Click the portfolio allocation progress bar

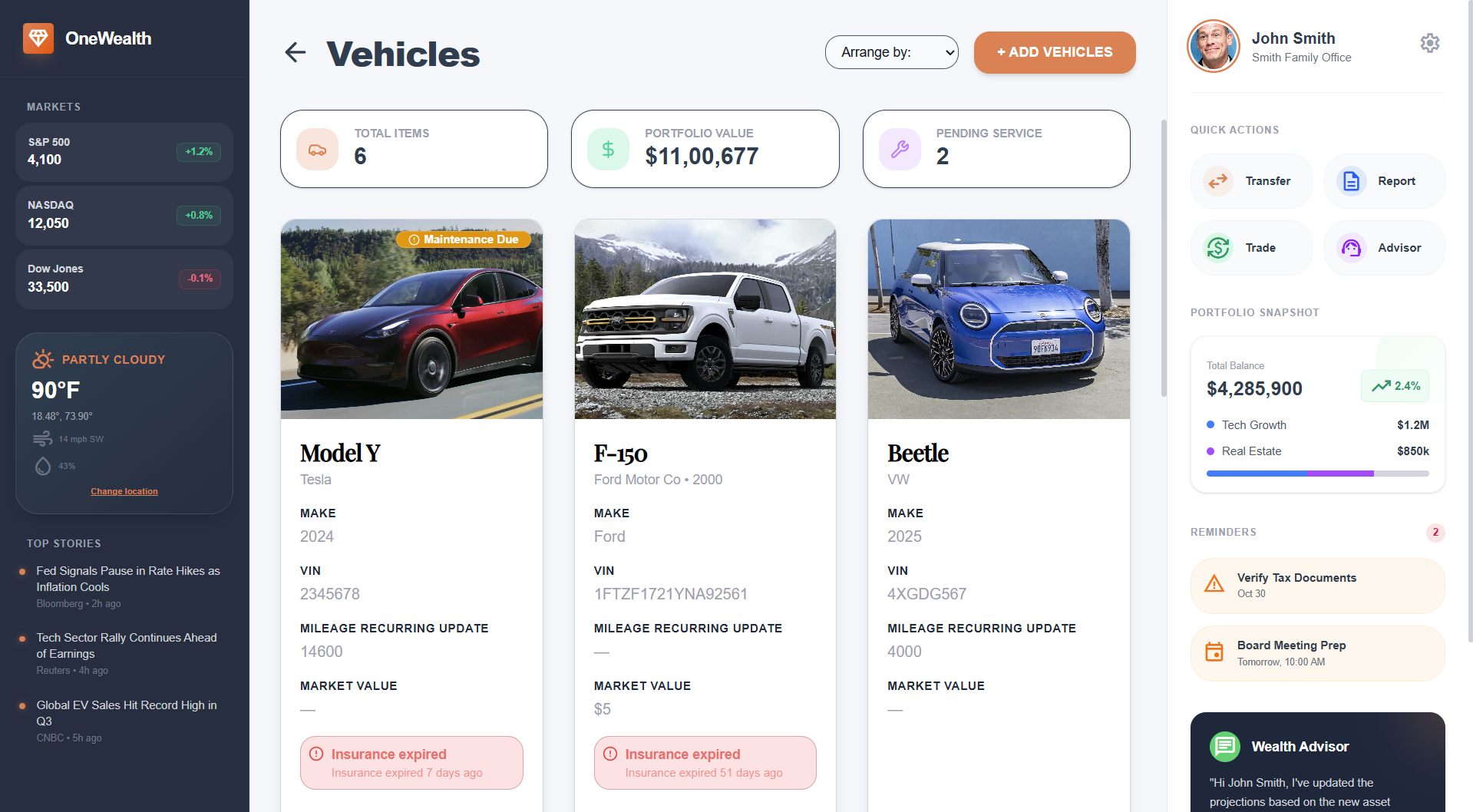tap(1316, 474)
